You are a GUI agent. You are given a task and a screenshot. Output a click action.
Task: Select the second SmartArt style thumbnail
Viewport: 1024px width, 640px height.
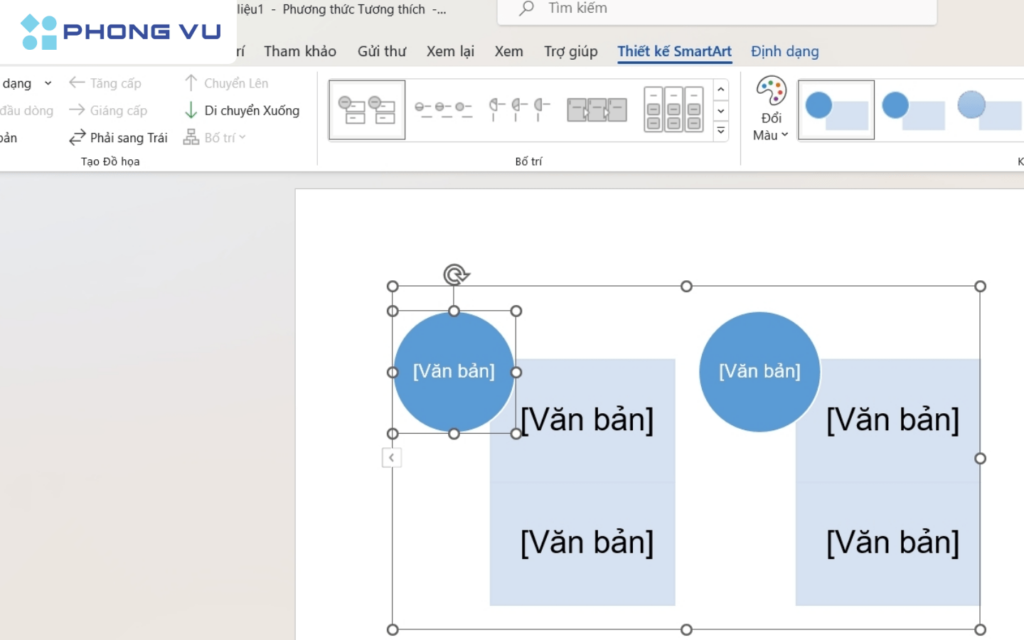(x=912, y=109)
